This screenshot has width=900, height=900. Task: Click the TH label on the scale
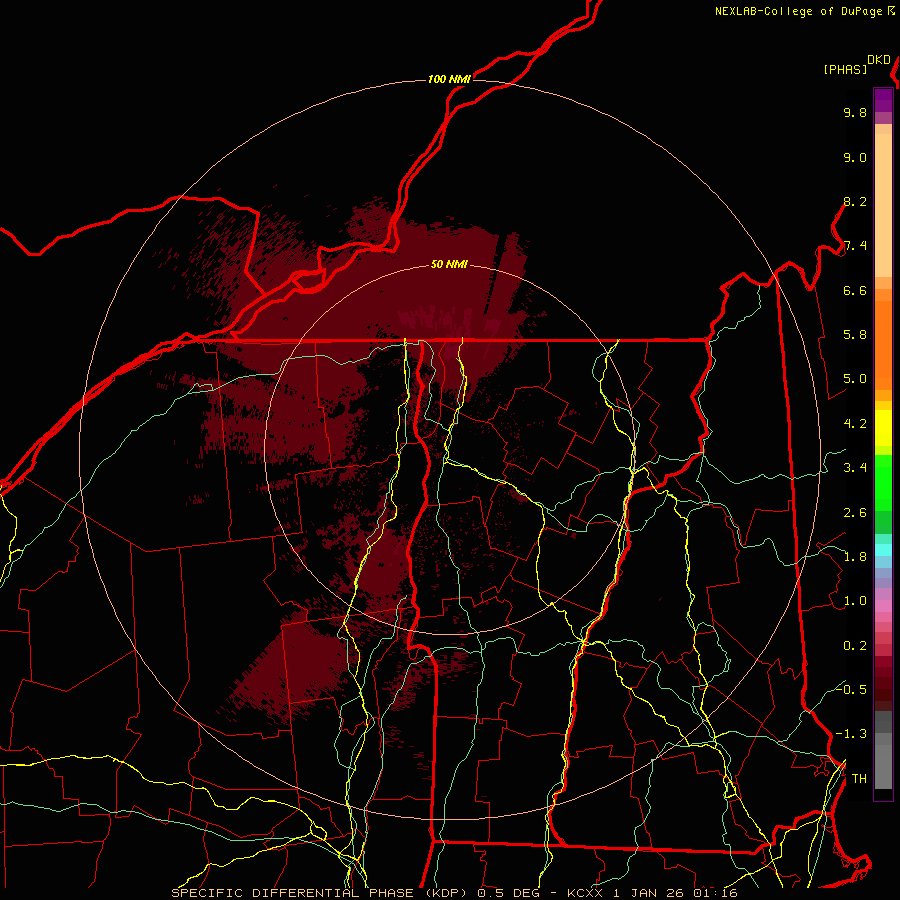pyautogui.click(x=859, y=779)
